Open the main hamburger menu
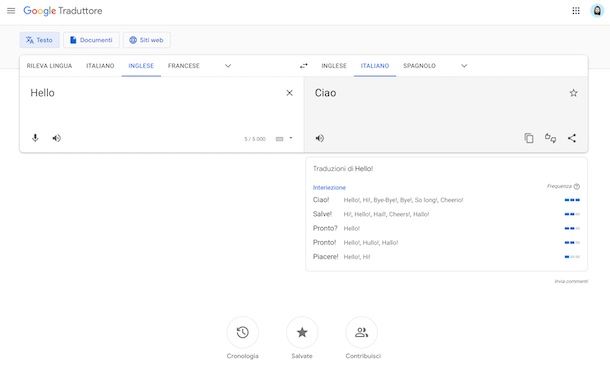Image resolution: width=610 pixels, height=377 pixels. pos(11,11)
